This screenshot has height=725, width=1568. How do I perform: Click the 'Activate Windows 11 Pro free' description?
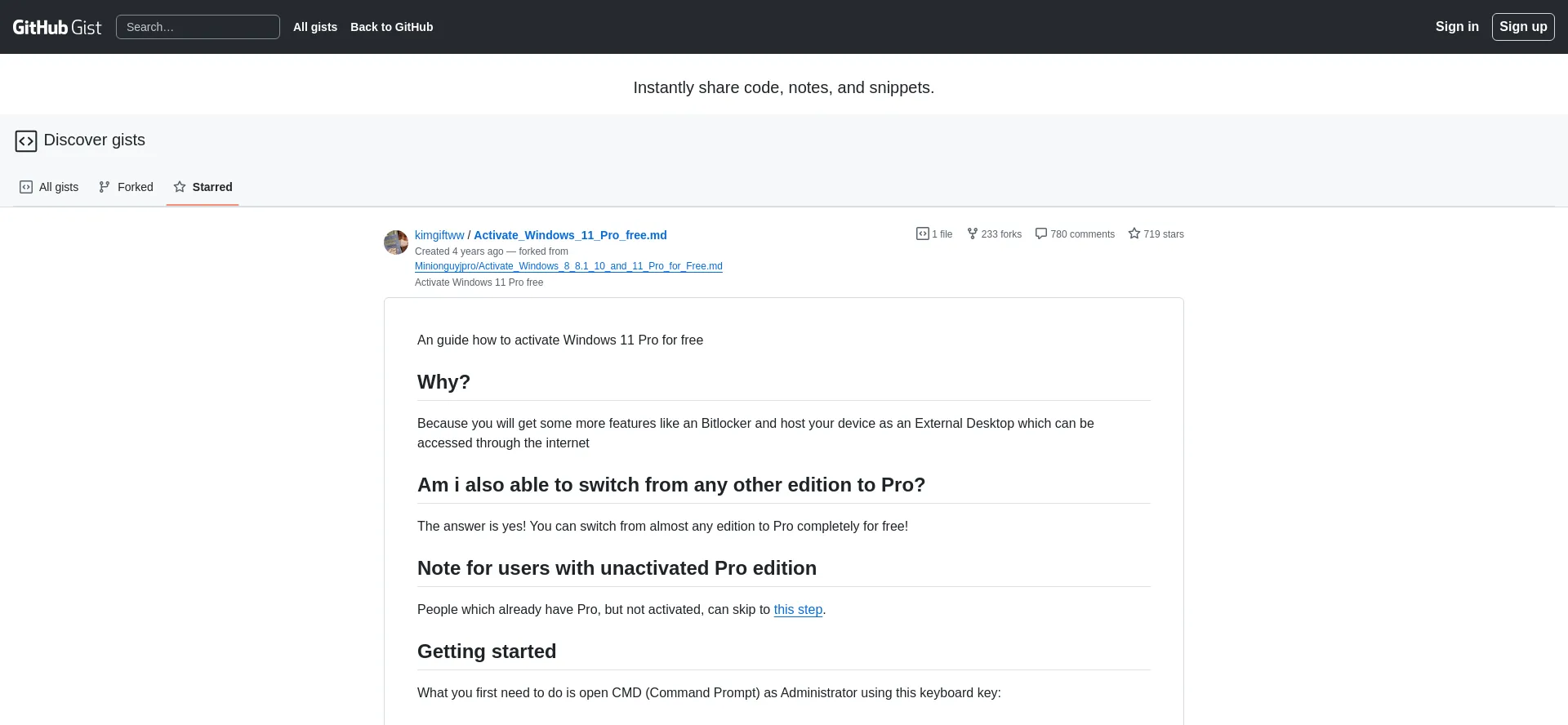click(x=479, y=282)
